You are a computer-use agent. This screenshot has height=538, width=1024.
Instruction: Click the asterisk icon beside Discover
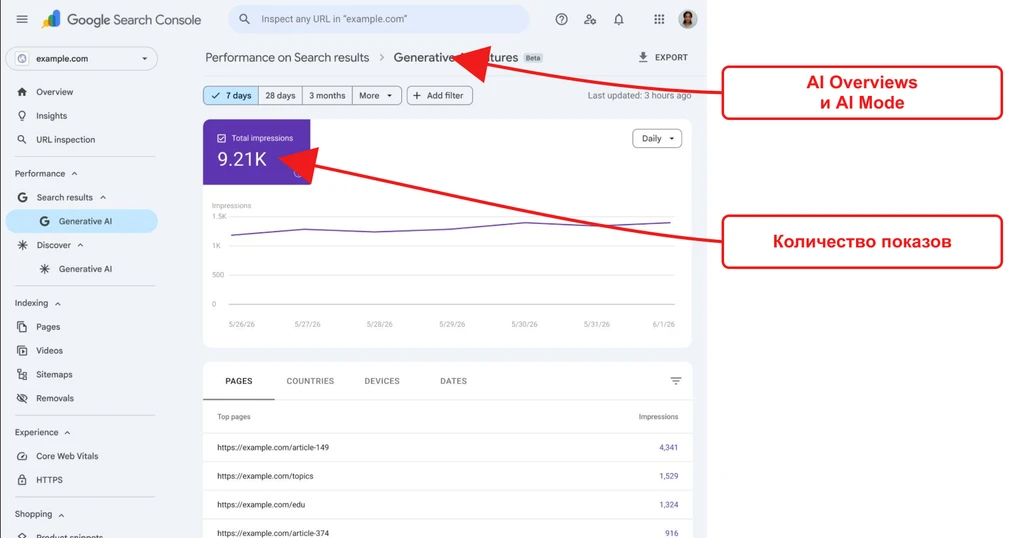(22, 245)
